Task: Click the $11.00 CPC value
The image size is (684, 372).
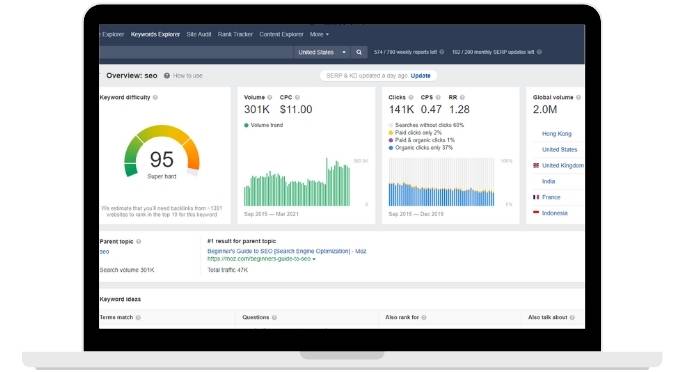Action: pyautogui.click(x=296, y=109)
